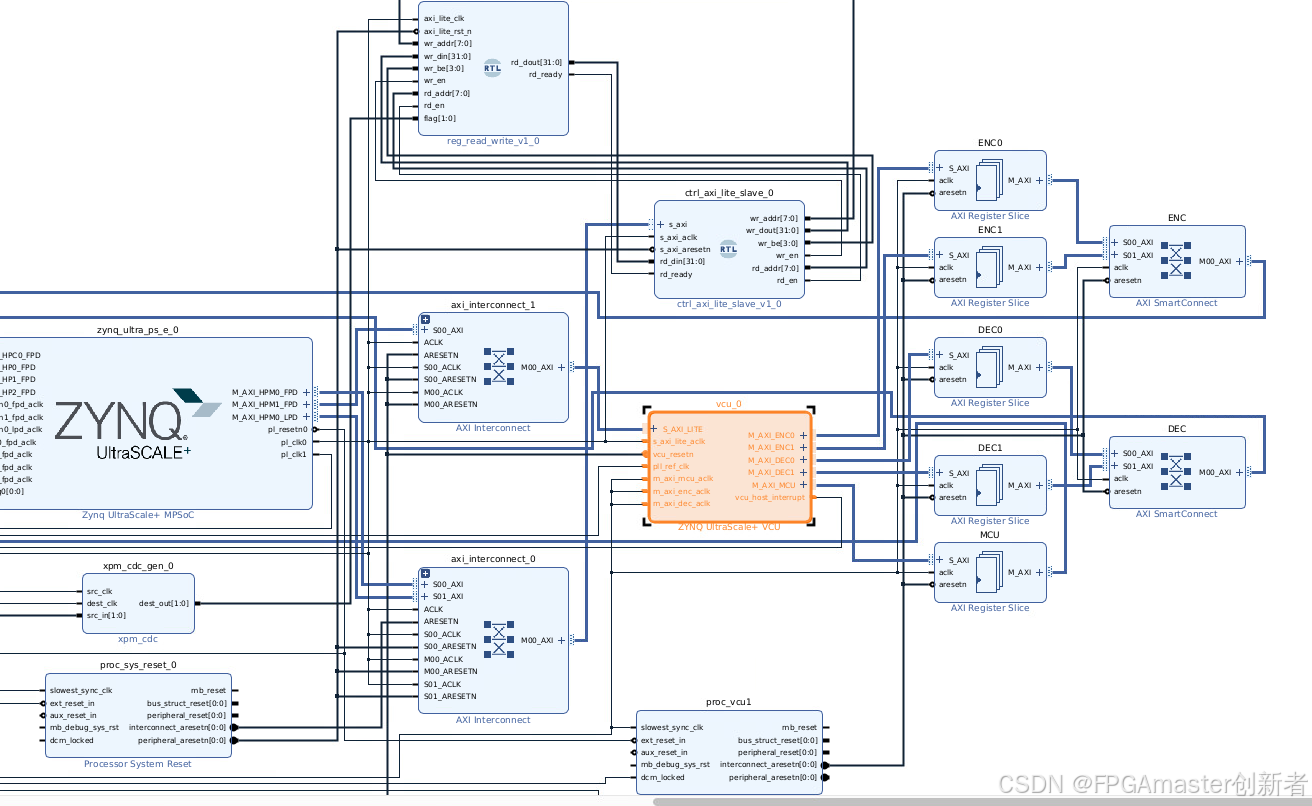The height and width of the screenshot is (806, 1312).
Task: Expand S_AXI interface on ENC0 block
Action: point(941,168)
